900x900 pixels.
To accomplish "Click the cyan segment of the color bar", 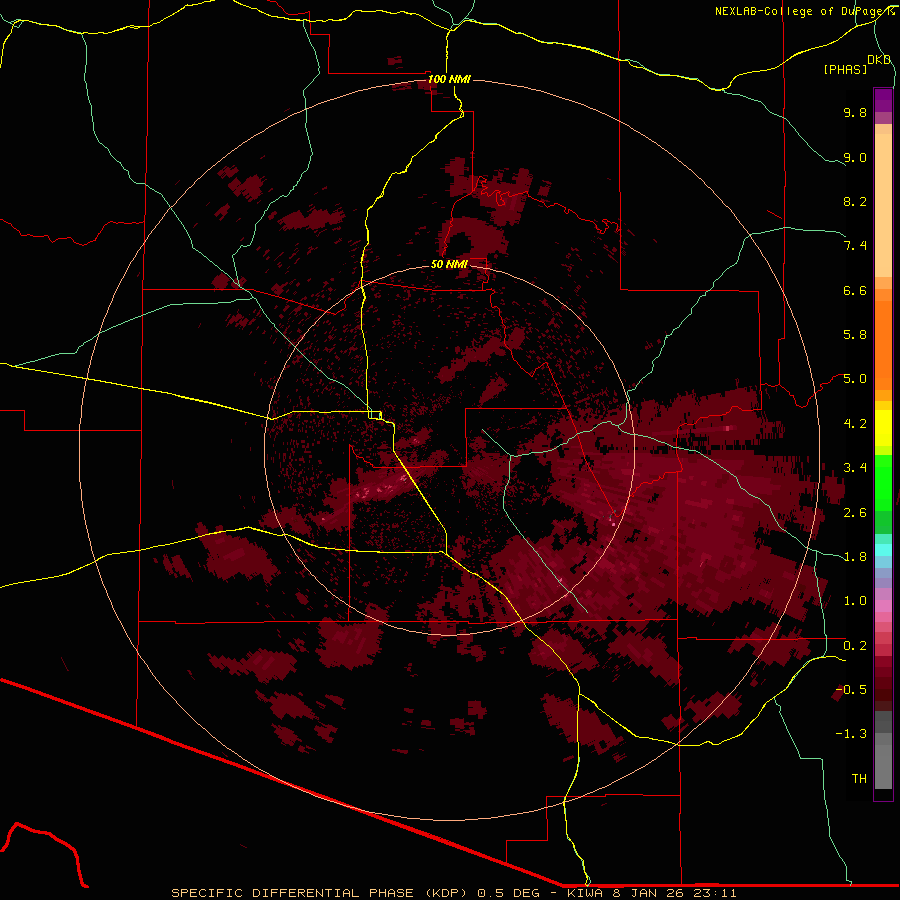I will pos(883,550).
